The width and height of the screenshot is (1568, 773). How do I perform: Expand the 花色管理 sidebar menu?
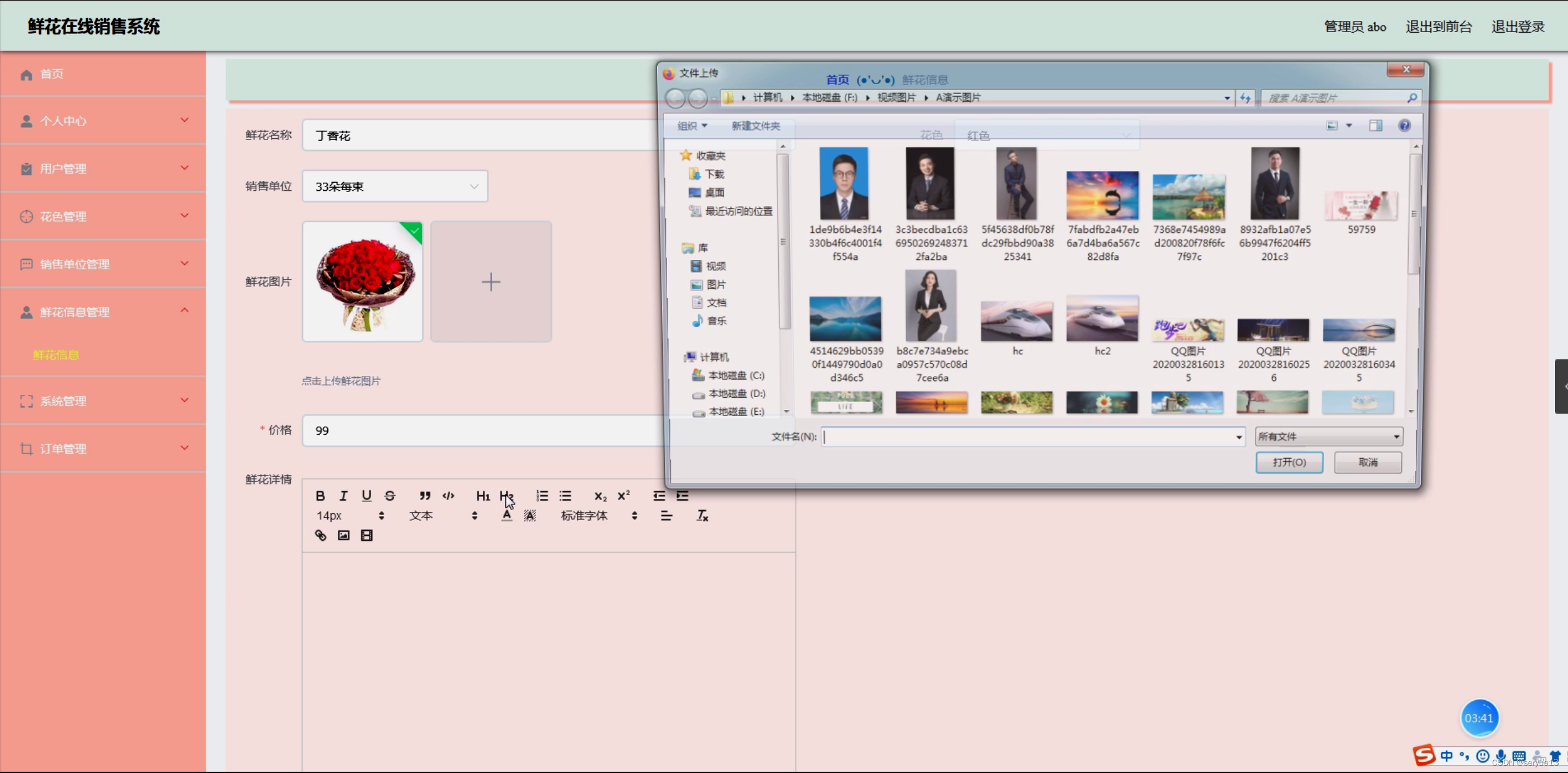coord(103,216)
